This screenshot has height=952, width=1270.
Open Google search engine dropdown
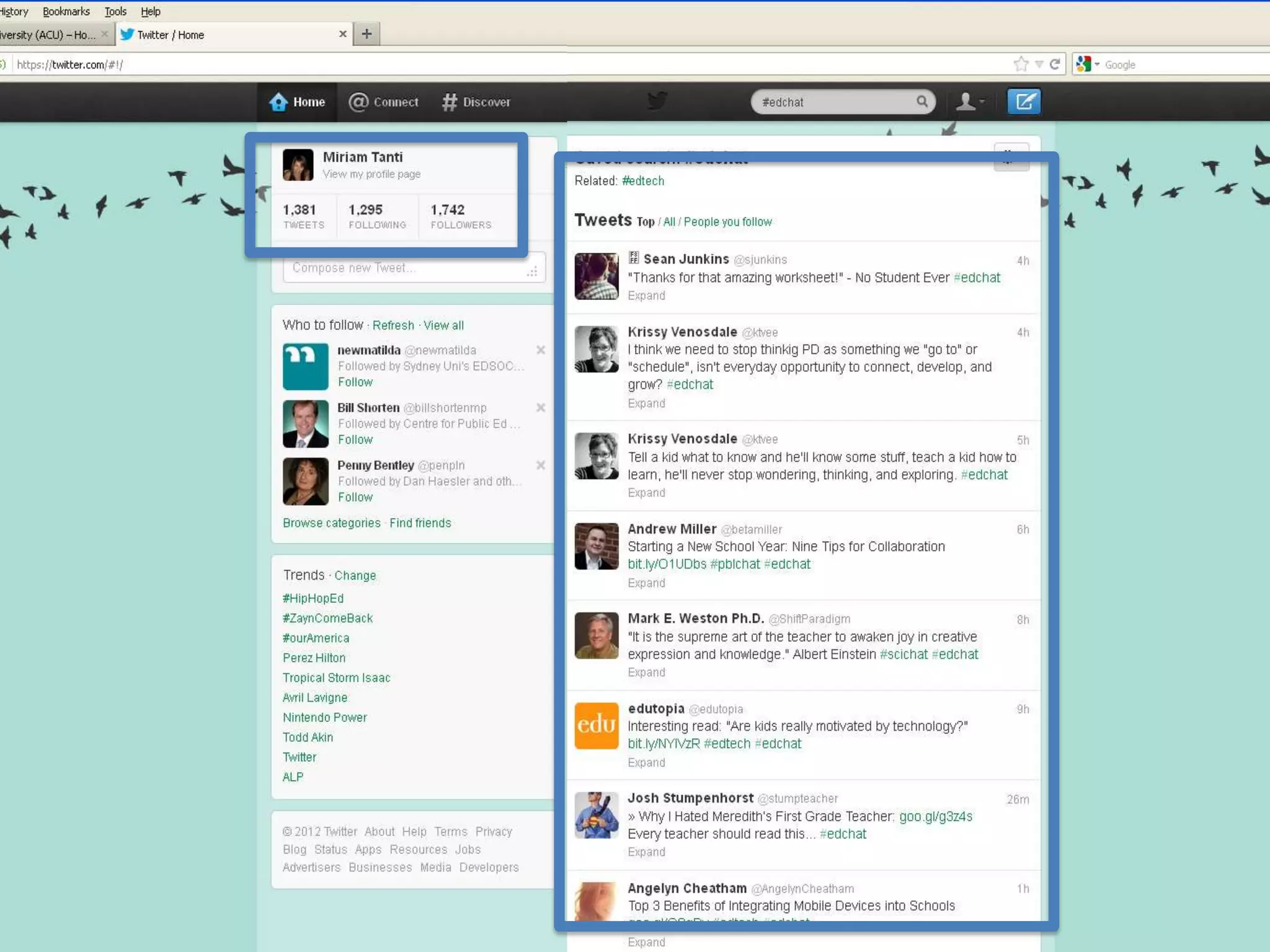(x=1089, y=64)
